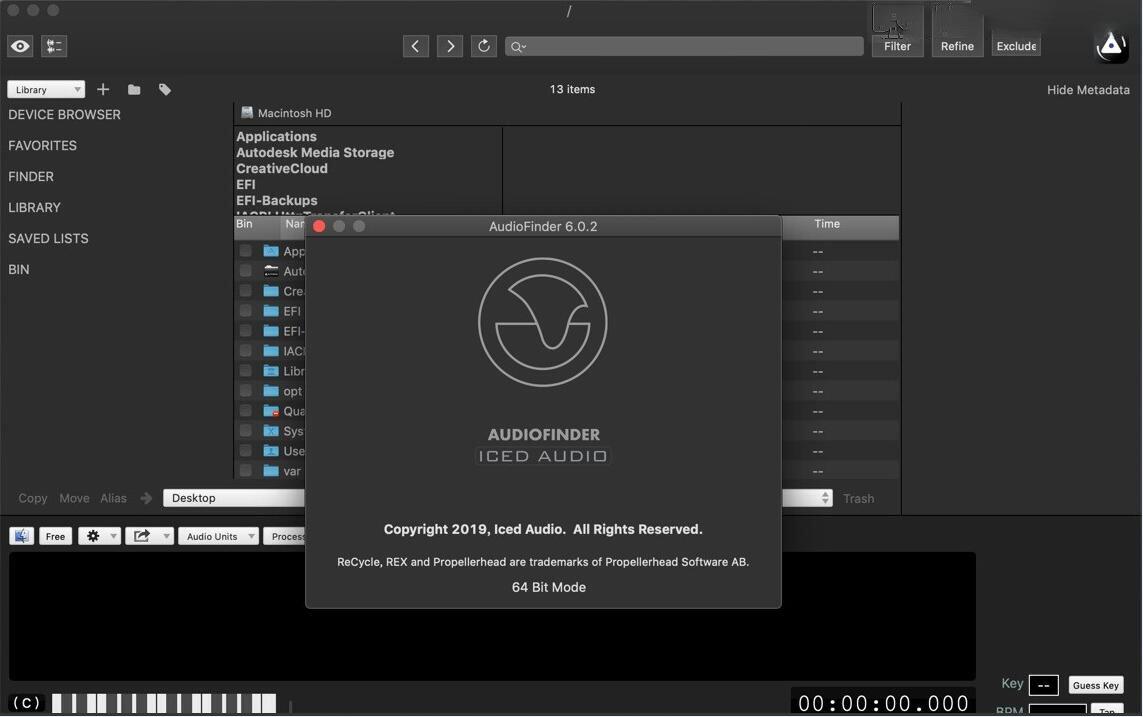The height and width of the screenshot is (717, 1143).
Task: Go back with the left arrow button
Action: 416,46
